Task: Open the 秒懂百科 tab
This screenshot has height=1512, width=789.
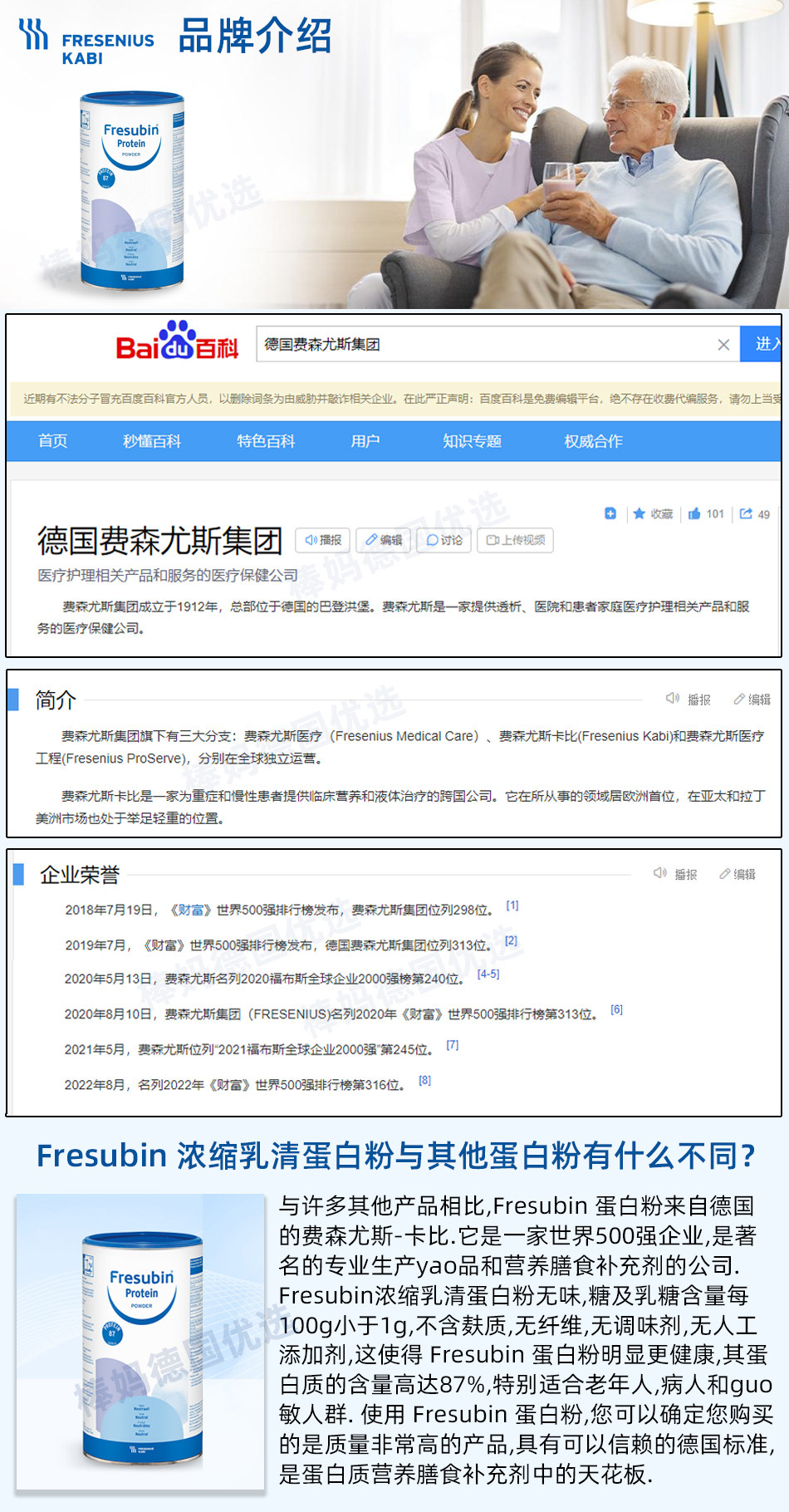Action: point(152,441)
